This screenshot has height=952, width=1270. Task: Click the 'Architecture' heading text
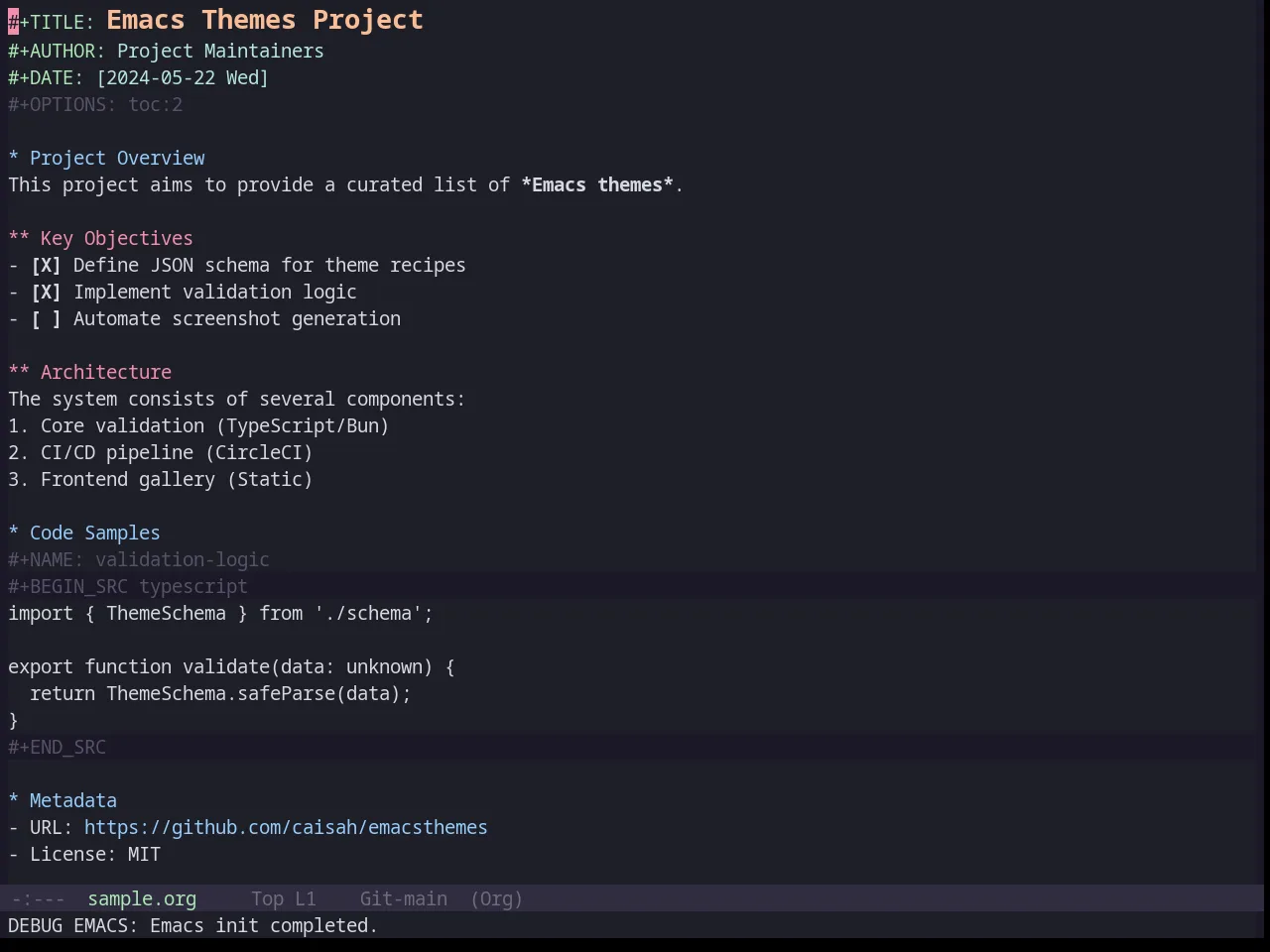(106, 372)
